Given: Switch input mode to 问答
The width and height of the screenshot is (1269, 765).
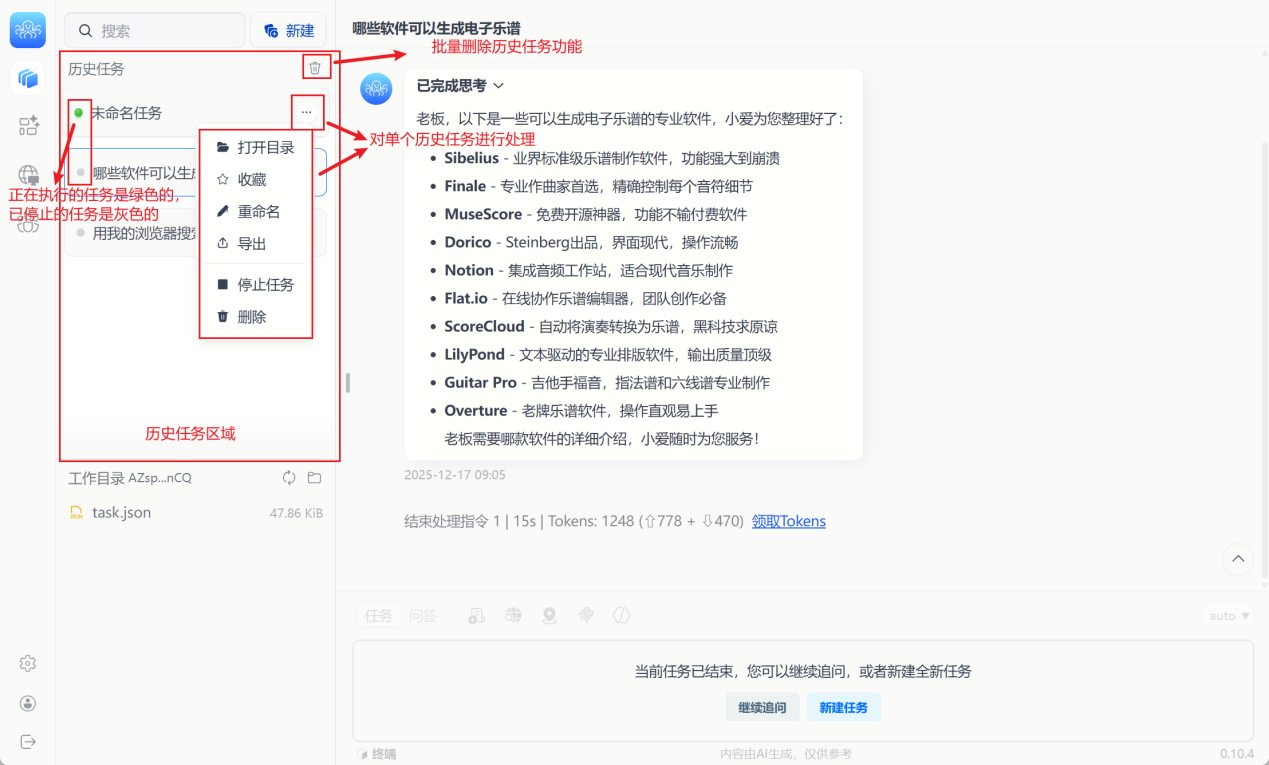Looking at the screenshot, I should [x=422, y=616].
